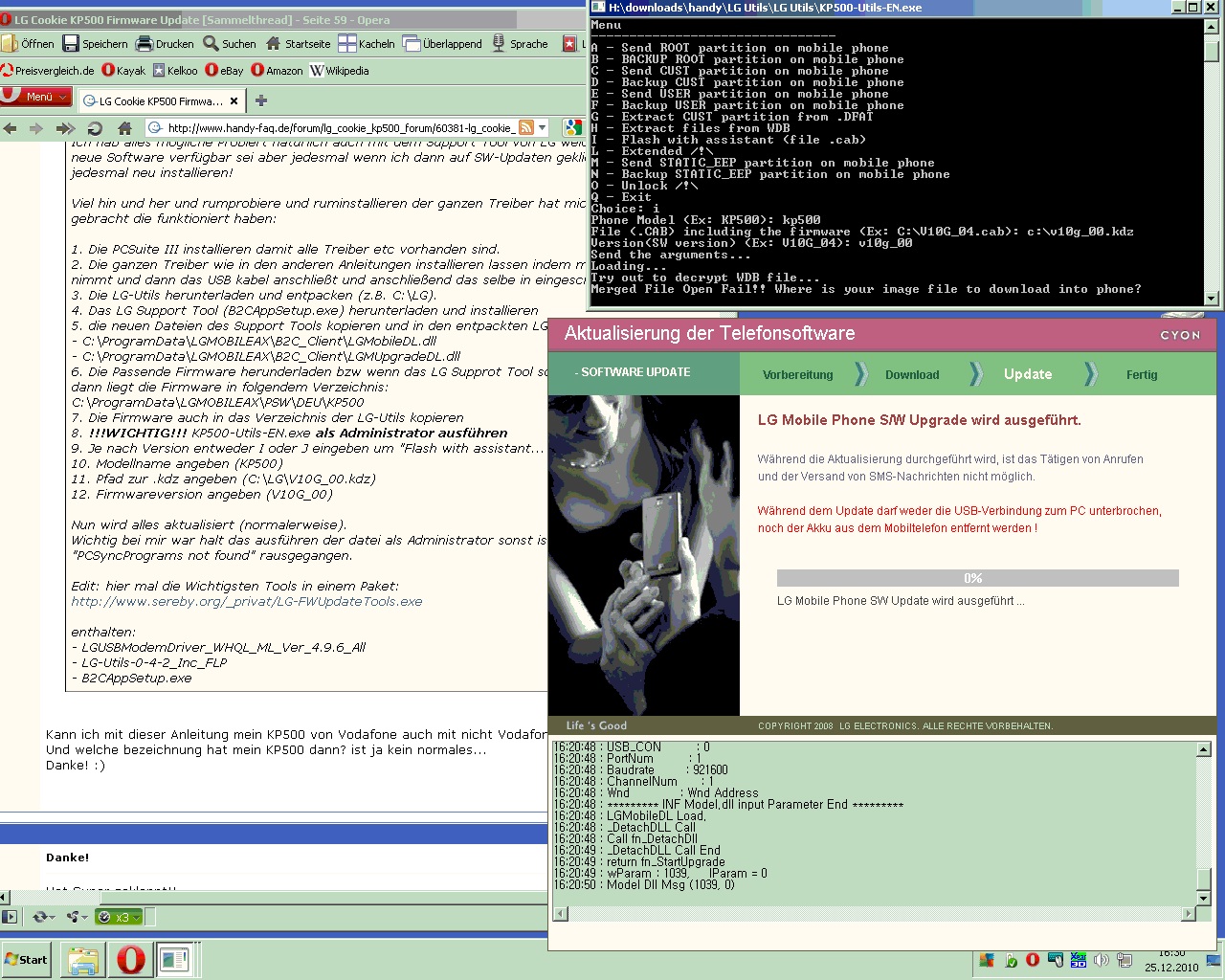Click the Drucken printer icon
The height and width of the screenshot is (980, 1225).
coord(144,43)
